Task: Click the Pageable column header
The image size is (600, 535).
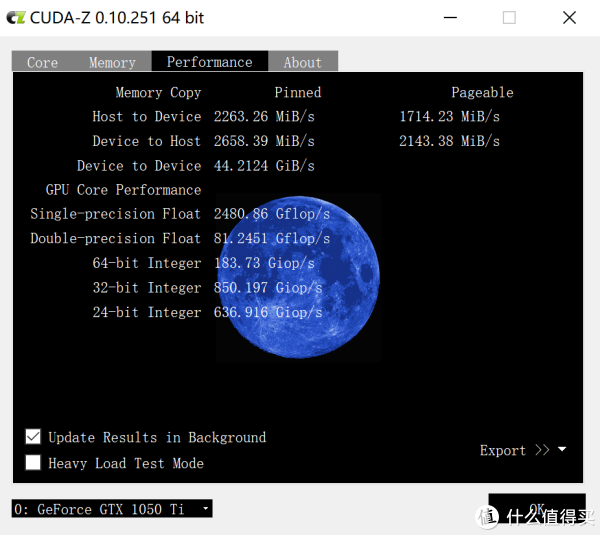Action: pyautogui.click(x=482, y=92)
